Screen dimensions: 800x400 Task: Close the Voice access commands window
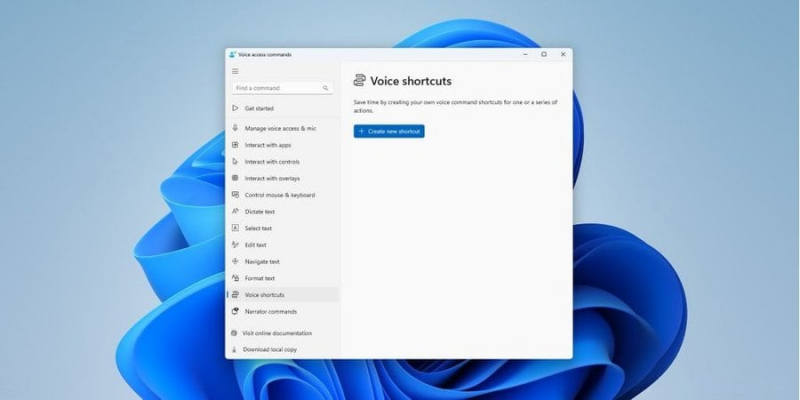coord(563,54)
